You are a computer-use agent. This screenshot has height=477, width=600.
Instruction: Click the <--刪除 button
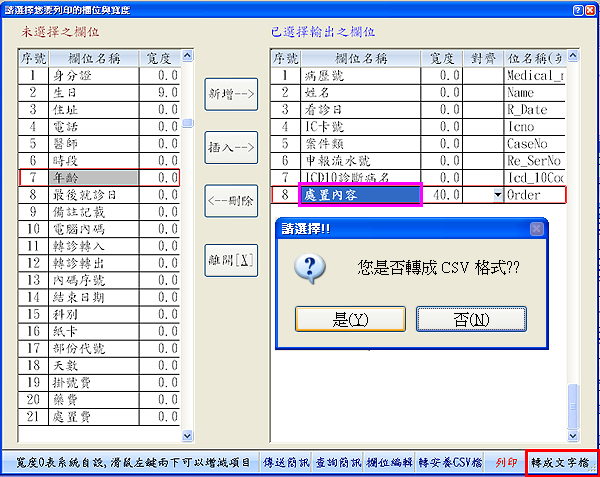pyautogui.click(x=232, y=201)
